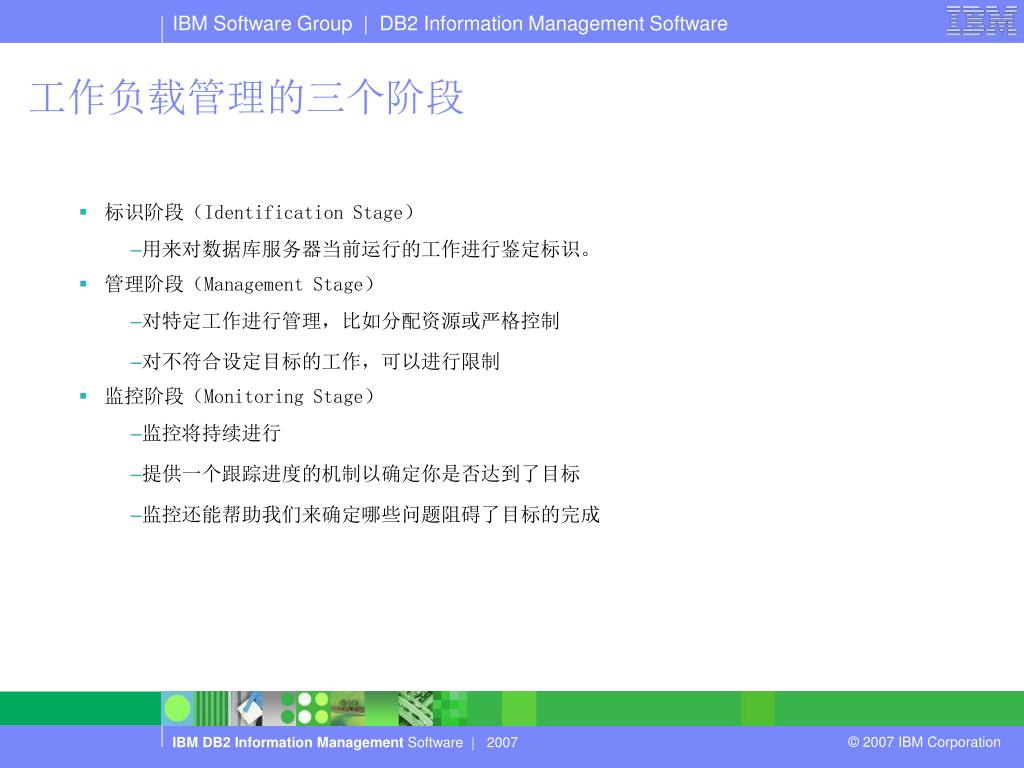1024x768 pixels.
Task: Click footer text IBM DB2 Information Management Software
Action: coord(317,743)
